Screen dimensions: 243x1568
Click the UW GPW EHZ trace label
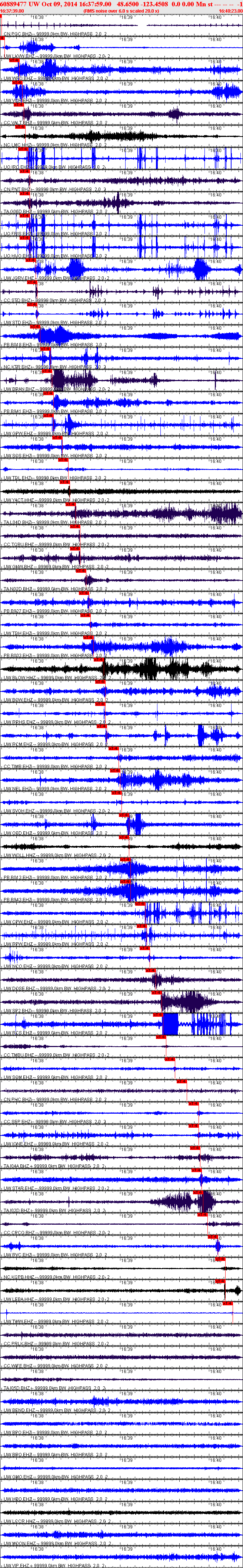(56, 433)
